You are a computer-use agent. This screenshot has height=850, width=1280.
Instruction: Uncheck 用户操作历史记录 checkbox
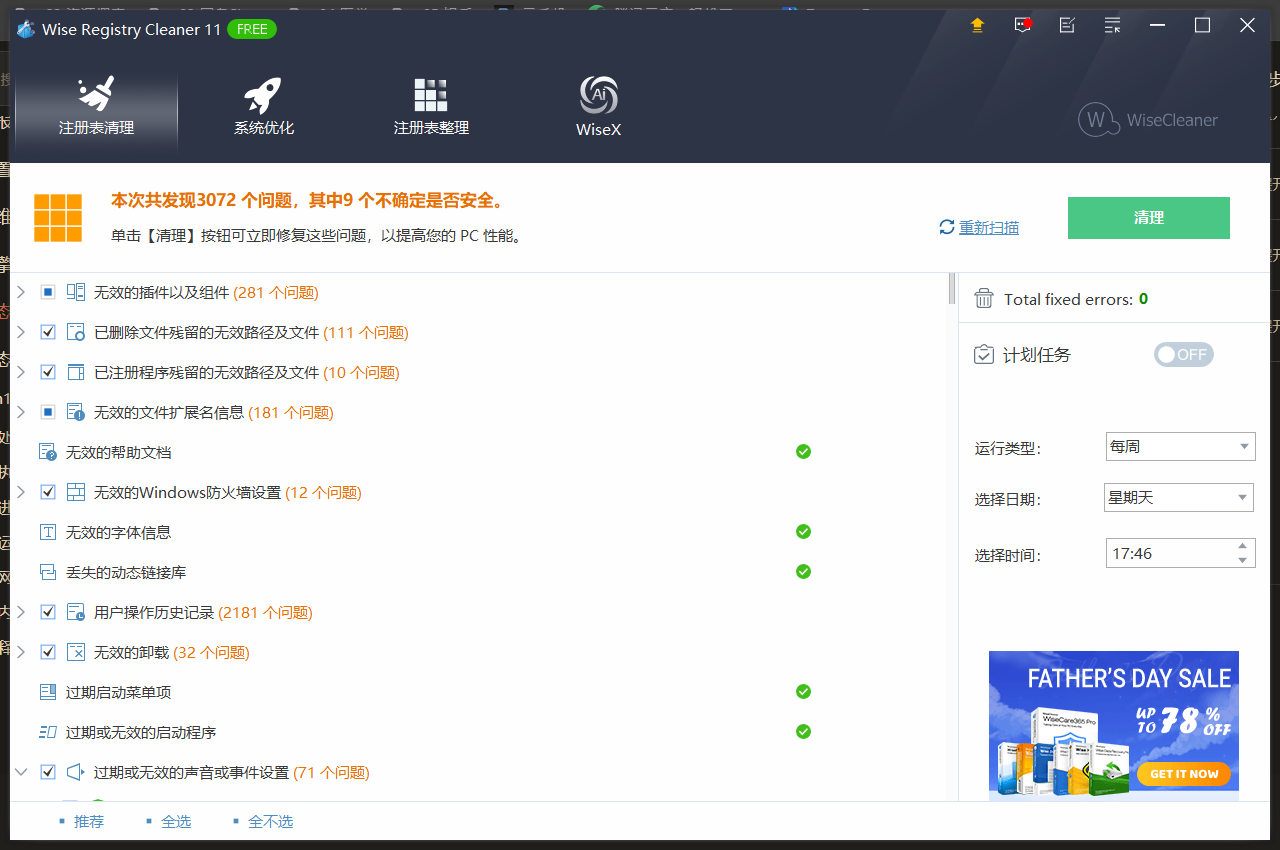48,612
